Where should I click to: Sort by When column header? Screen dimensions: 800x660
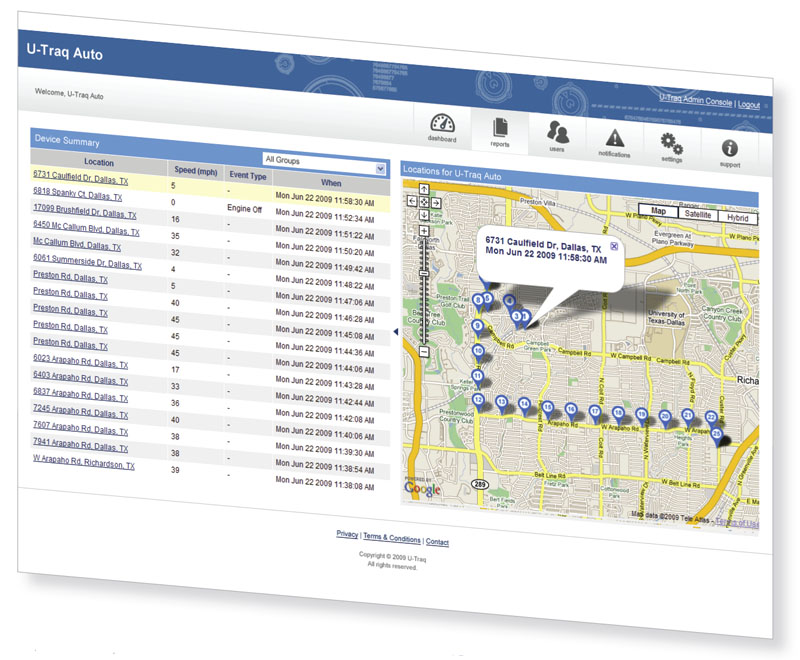pyautogui.click(x=331, y=183)
